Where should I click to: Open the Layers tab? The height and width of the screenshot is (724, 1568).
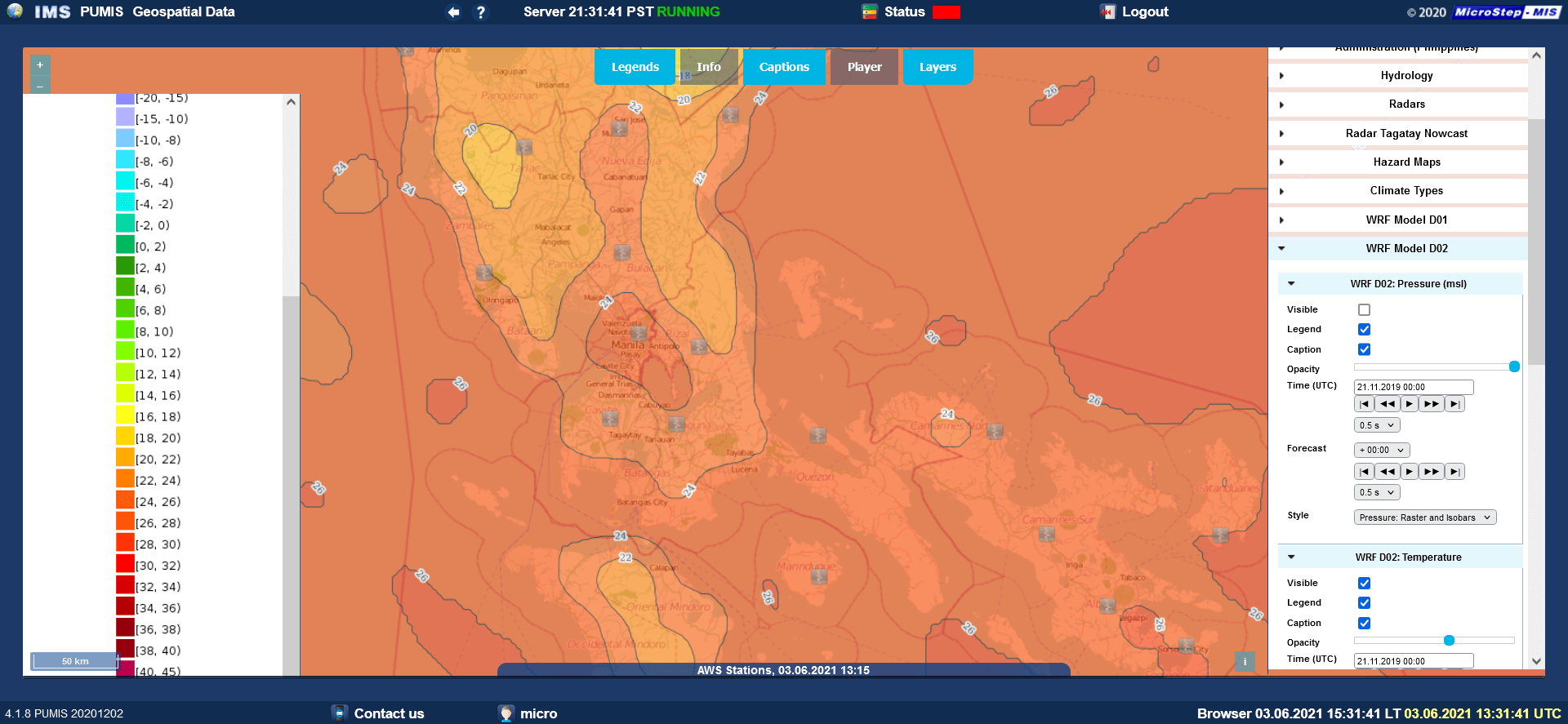tap(937, 67)
